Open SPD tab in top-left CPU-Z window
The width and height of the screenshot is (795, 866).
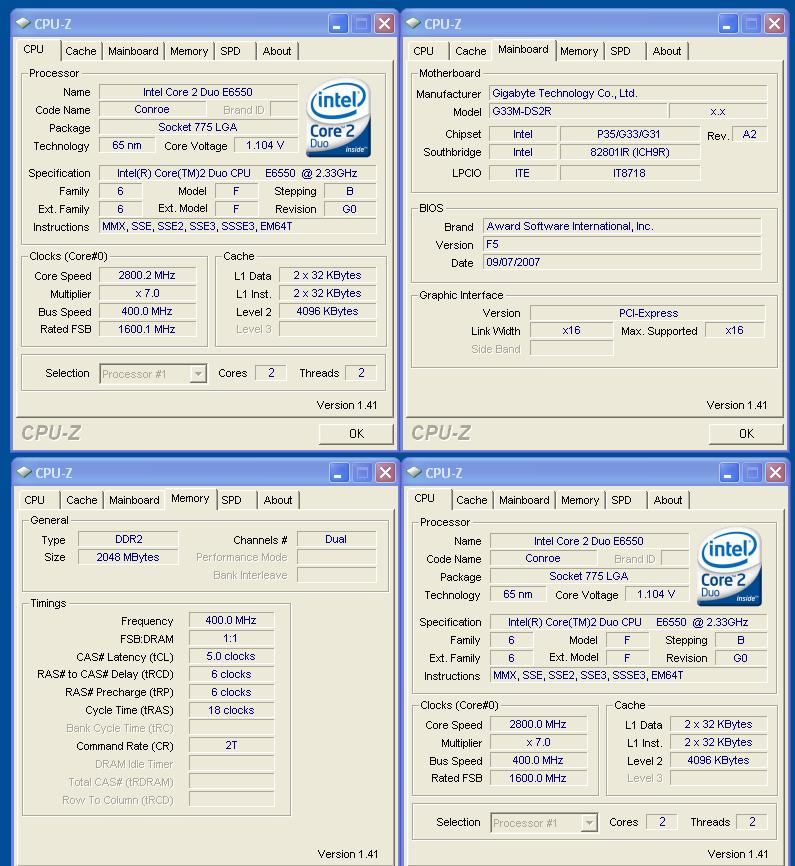(230, 51)
